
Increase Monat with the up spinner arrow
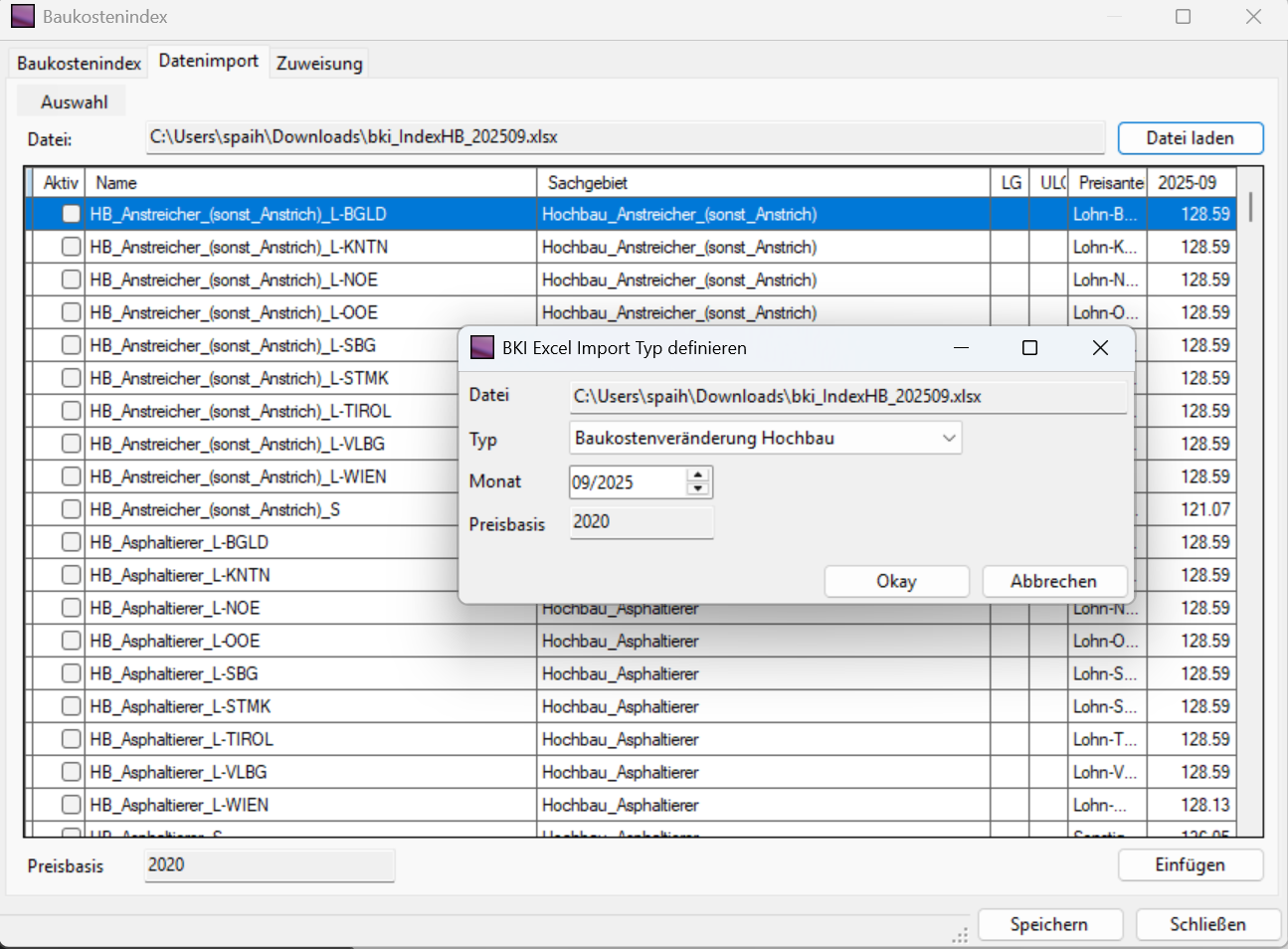click(x=698, y=475)
